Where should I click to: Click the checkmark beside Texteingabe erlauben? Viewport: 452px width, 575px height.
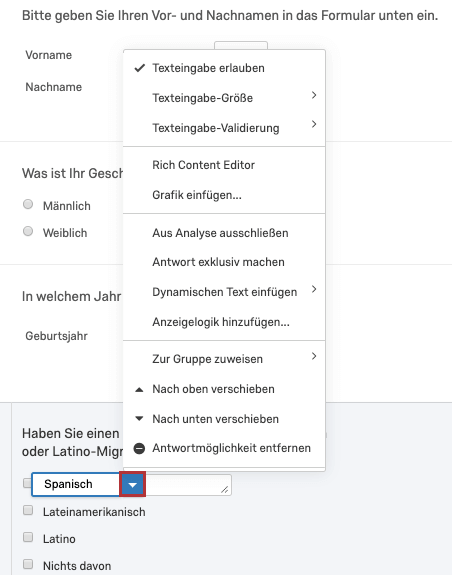pyautogui.click(x=140, y=68)
